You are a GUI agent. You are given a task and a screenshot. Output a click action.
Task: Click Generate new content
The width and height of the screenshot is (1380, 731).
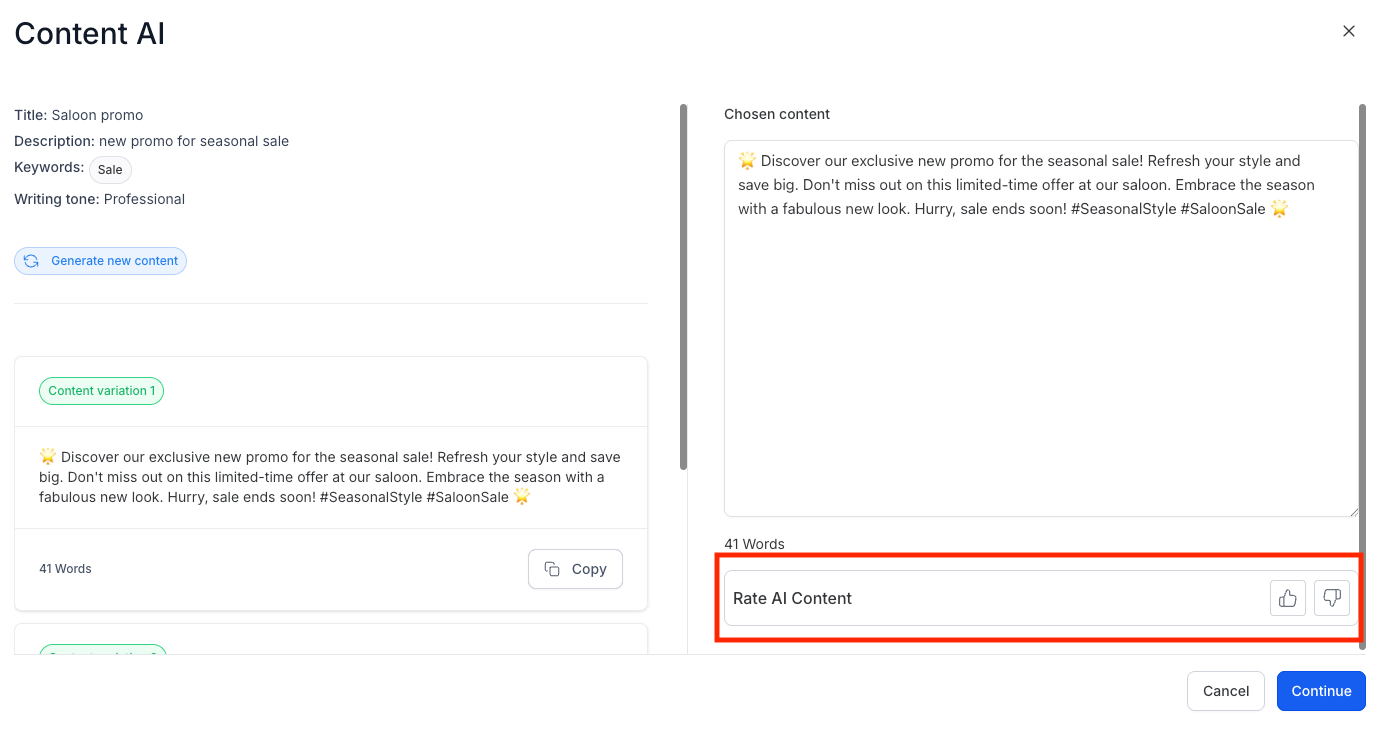(x=100, y=261)
